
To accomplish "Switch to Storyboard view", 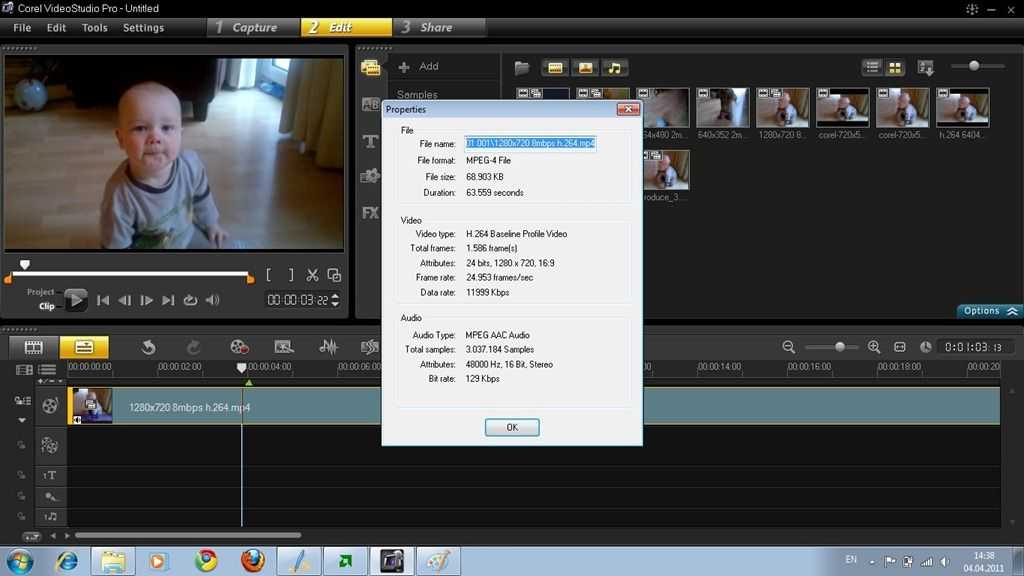I will tap(34, 347).
